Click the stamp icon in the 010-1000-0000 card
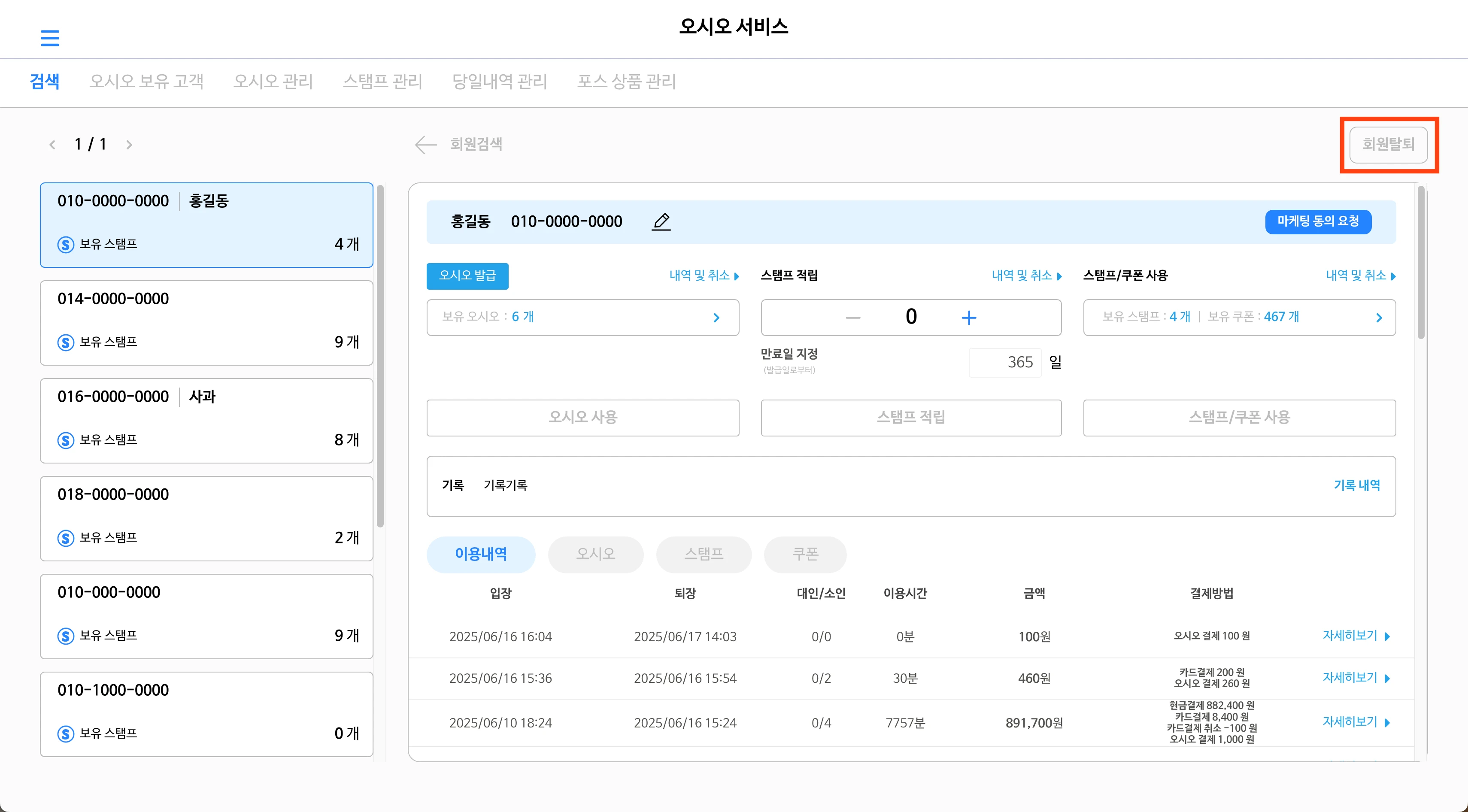 coord(66,734)
